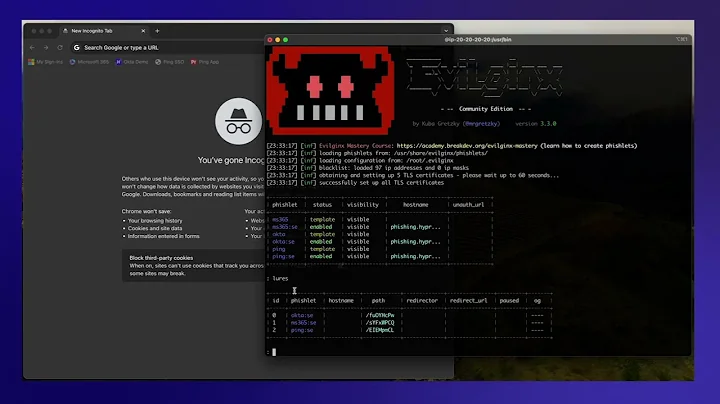Maximize the terminal with green button
Viewport: 720px width, 404px height.
(x=286, y=40)
